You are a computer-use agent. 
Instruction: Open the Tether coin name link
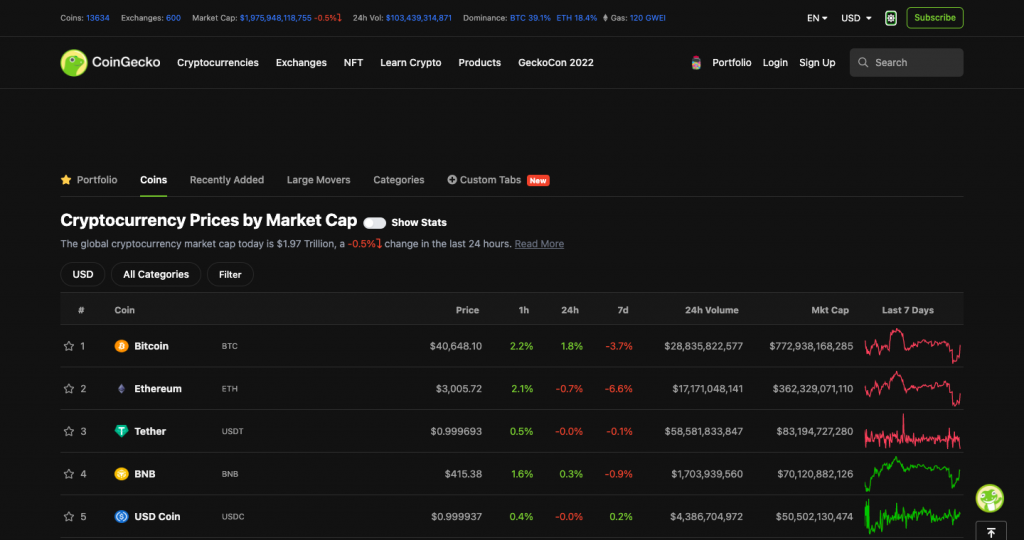click(x=150, y=431)
